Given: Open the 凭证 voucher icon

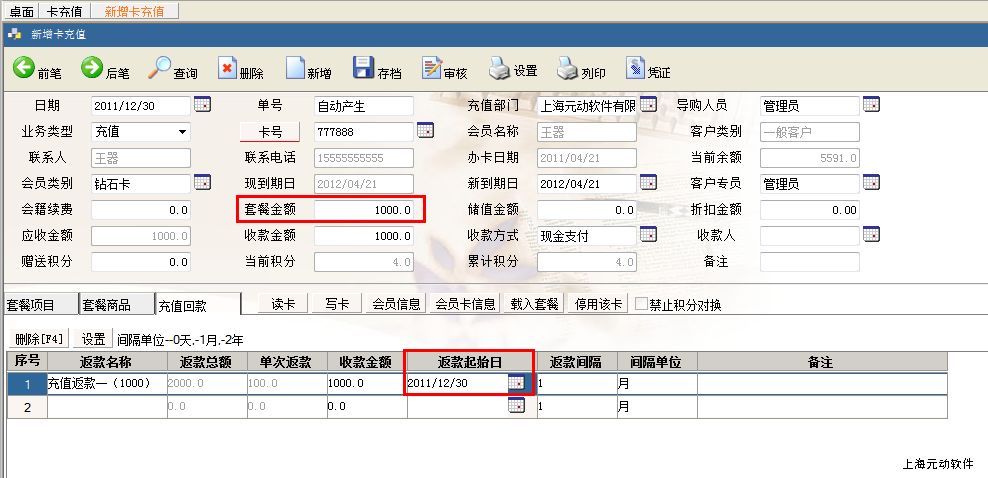Looking at the screenshot, I should (x=635, y=69).
